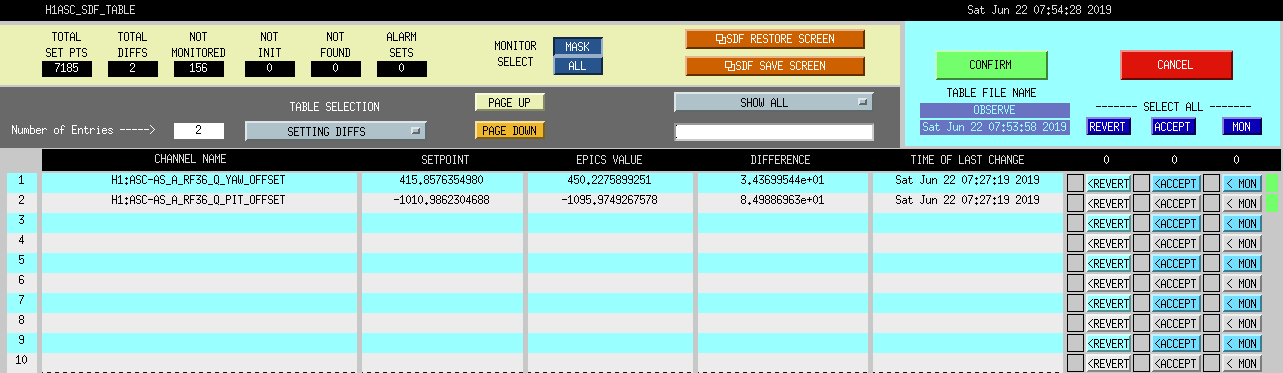The height and width of the screenshot is (373, 1283).
Task: Click < MON for the Q_YAW_OFFSET row
Action: click(x=1241, y=183)
